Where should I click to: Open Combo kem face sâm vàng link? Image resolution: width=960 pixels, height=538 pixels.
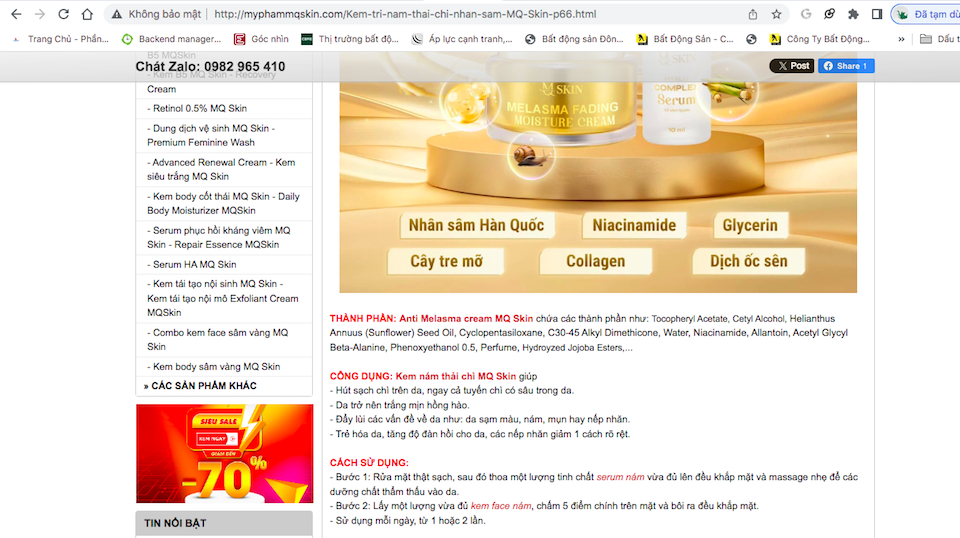(x=217, y=340)
